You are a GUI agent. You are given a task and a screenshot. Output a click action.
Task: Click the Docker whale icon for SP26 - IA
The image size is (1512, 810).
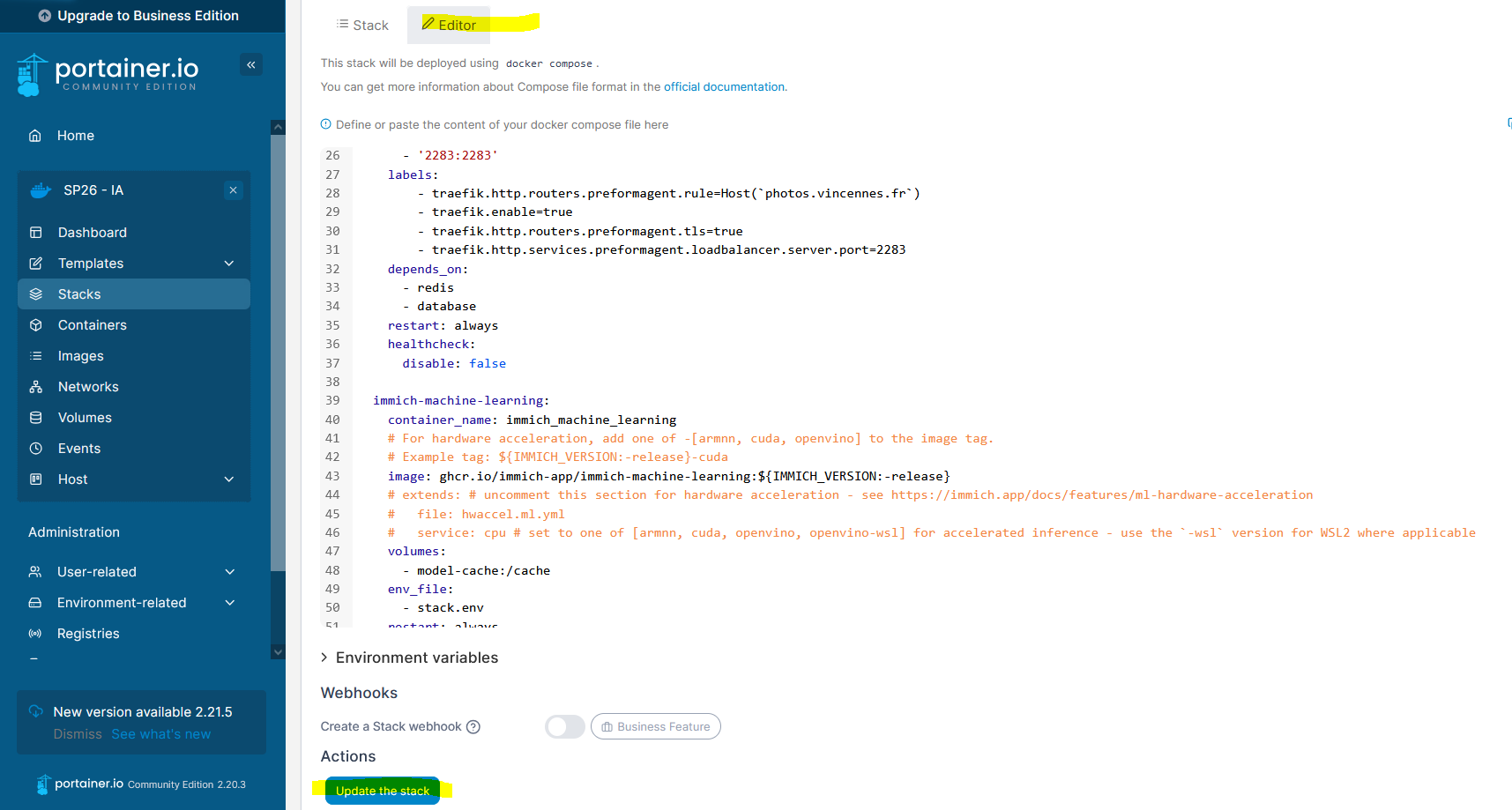point(41,190)
